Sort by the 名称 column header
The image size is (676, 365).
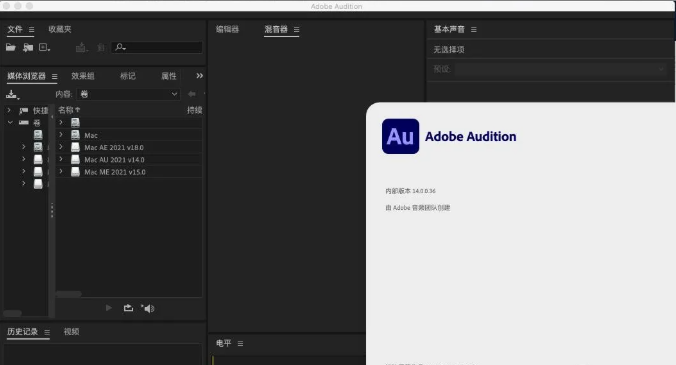tap(69, 110)
